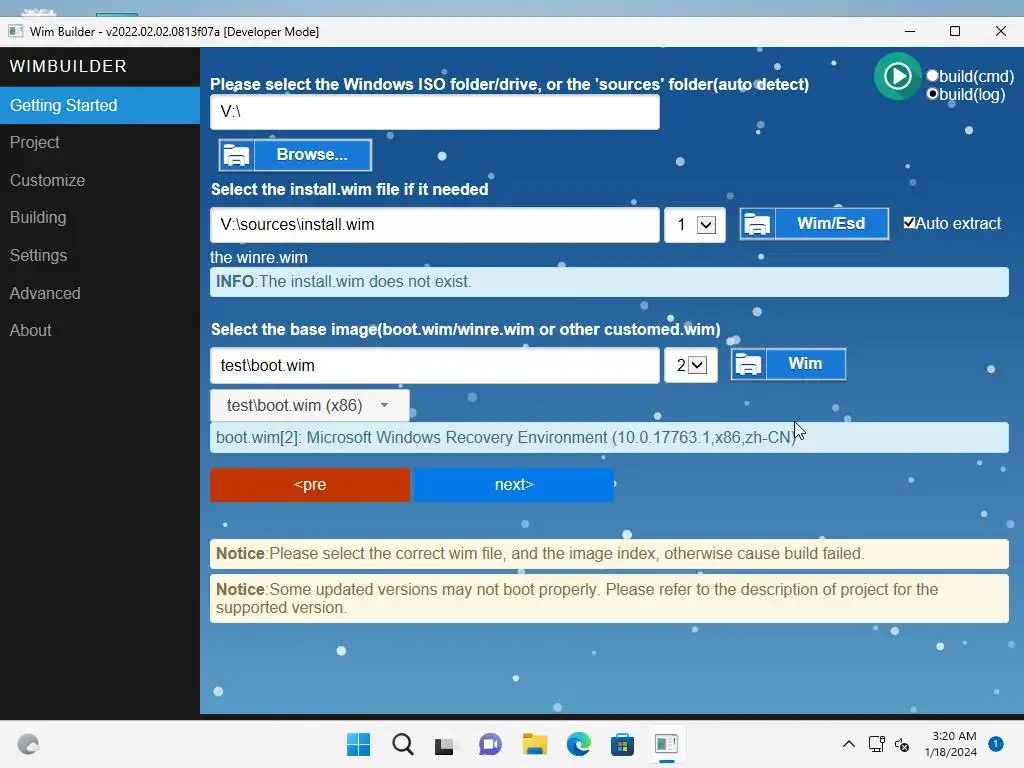Click the green build play icon
Image resolution: width=1024 pixels, height=768 pixels.
pos(897,76)
